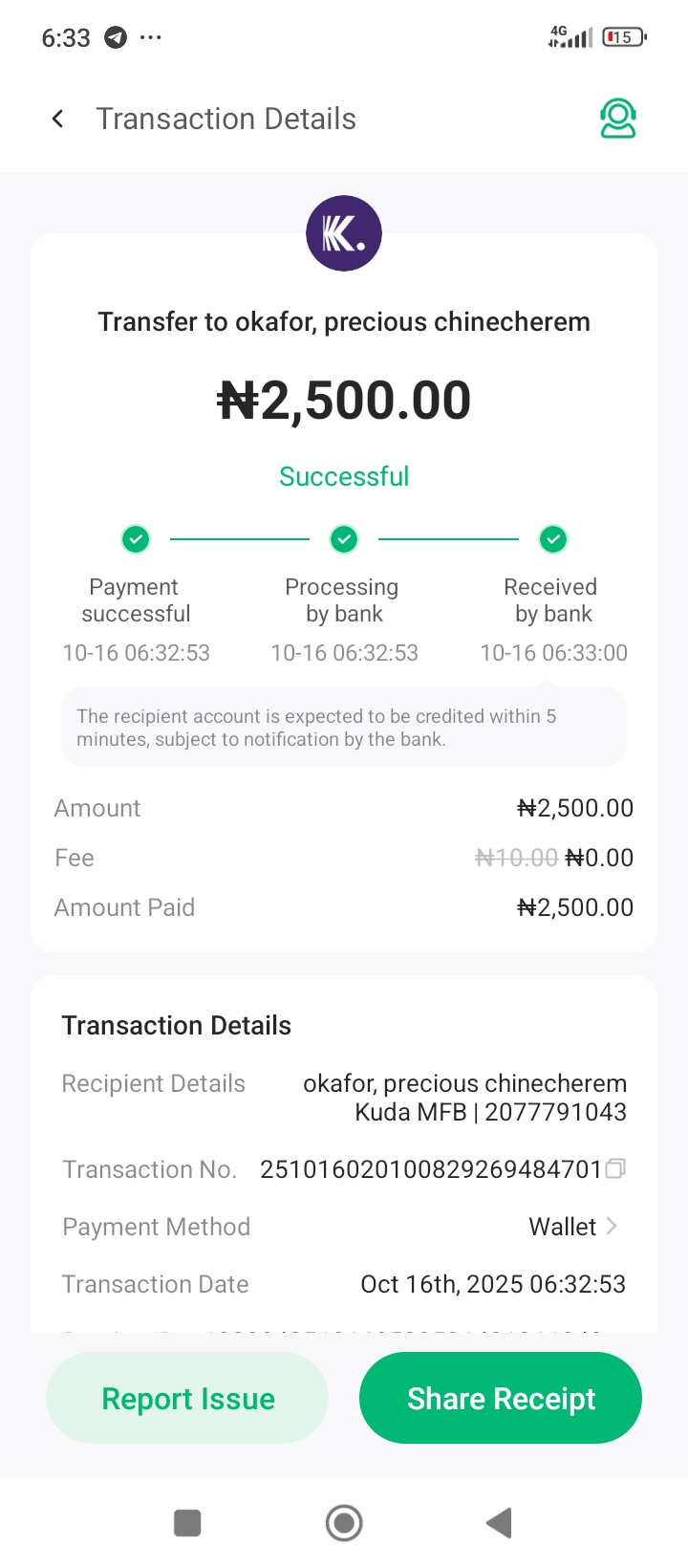
Task: Tap the back arrow in header
Action: pyautogui.click(x=58, y=119)
